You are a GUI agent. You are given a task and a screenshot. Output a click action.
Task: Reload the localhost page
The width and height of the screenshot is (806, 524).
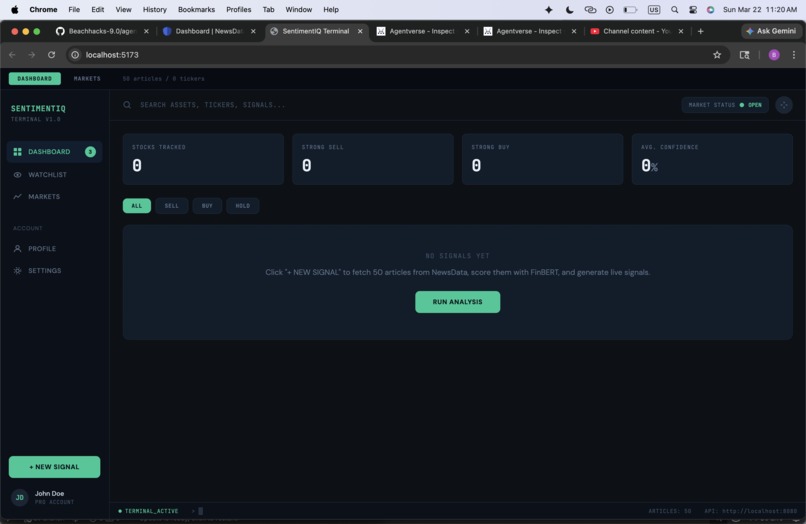click(51, 55)
